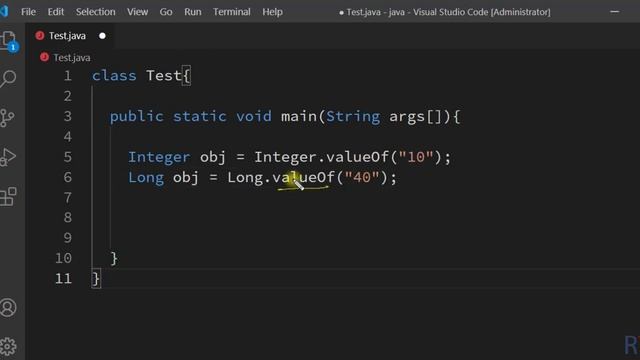The image size is (640, 360).
Task: Open the Help menu
Action: coord(272,12)
